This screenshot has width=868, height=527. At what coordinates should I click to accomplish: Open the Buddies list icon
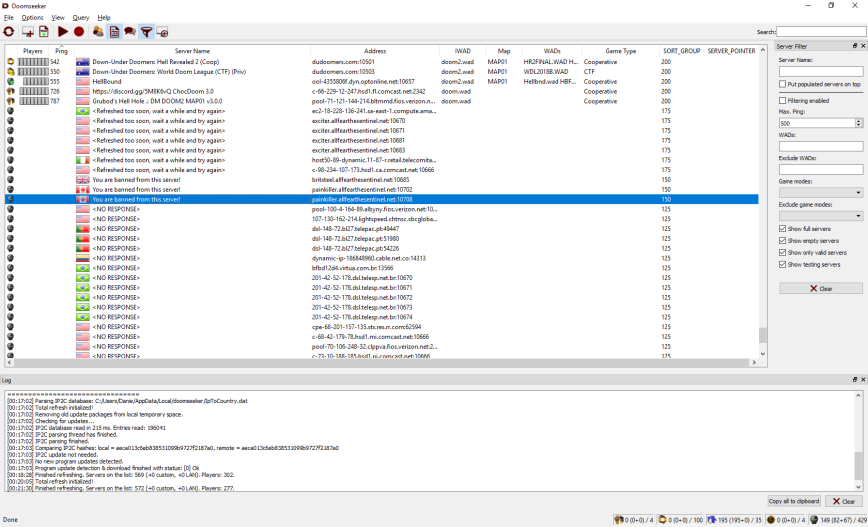click(x=98, y=32)
